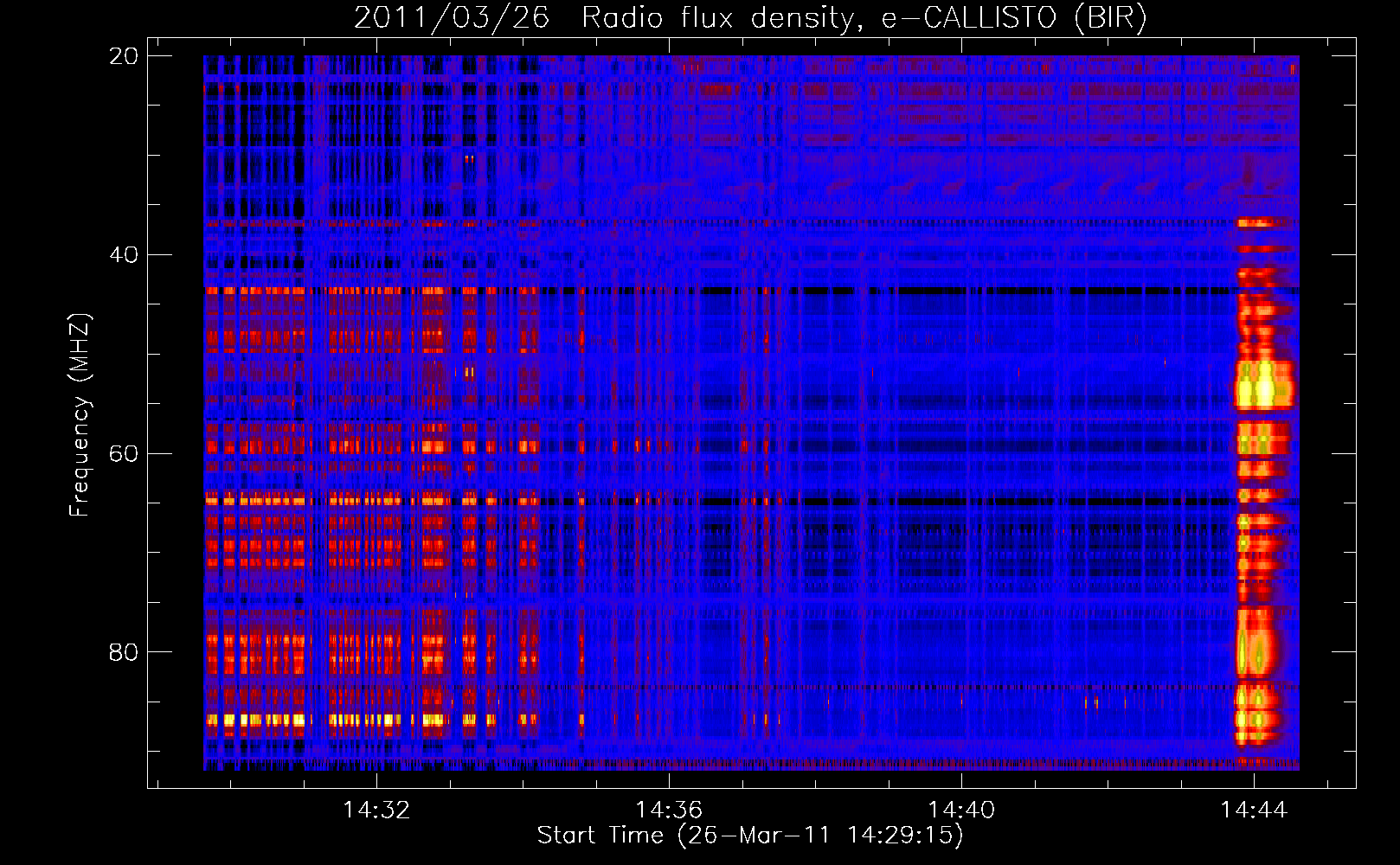Viewport: 1400px width, 865px height.
Task: Click the 'Frequency (MHZ)' y-axis label
Action: click(x=79, y=415)
